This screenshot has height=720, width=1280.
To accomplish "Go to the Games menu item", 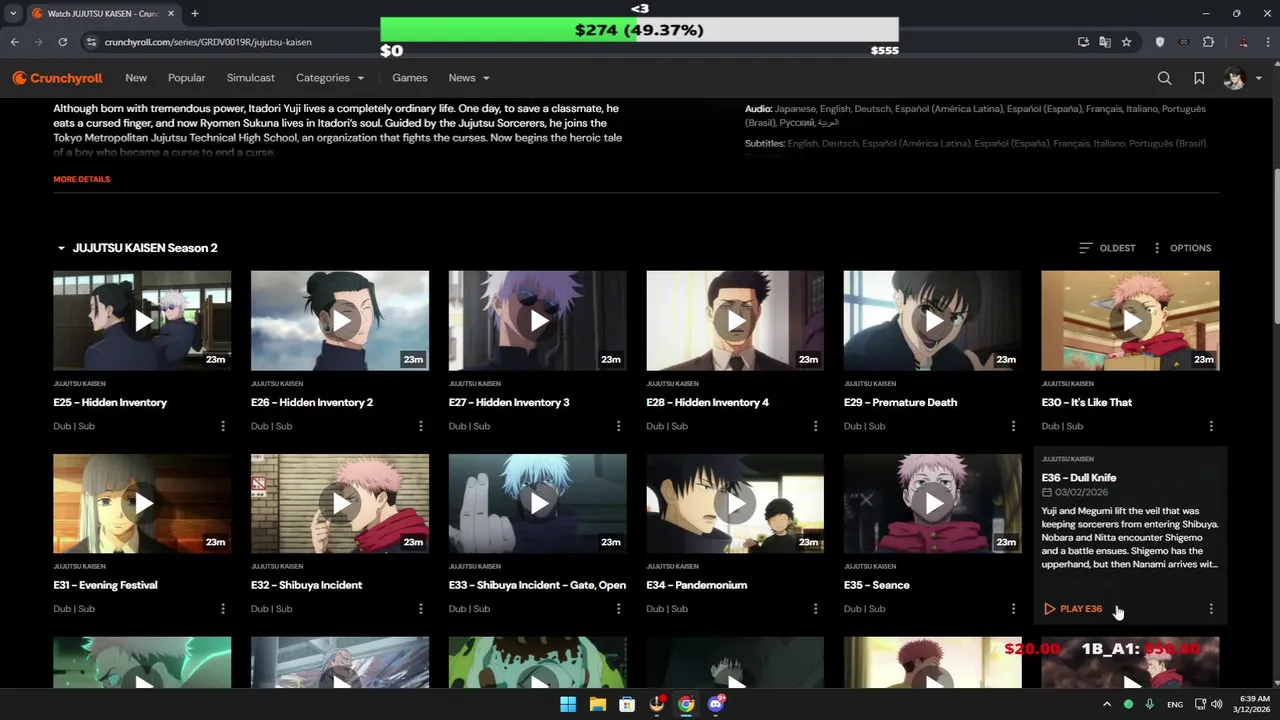I will point(409,78).
